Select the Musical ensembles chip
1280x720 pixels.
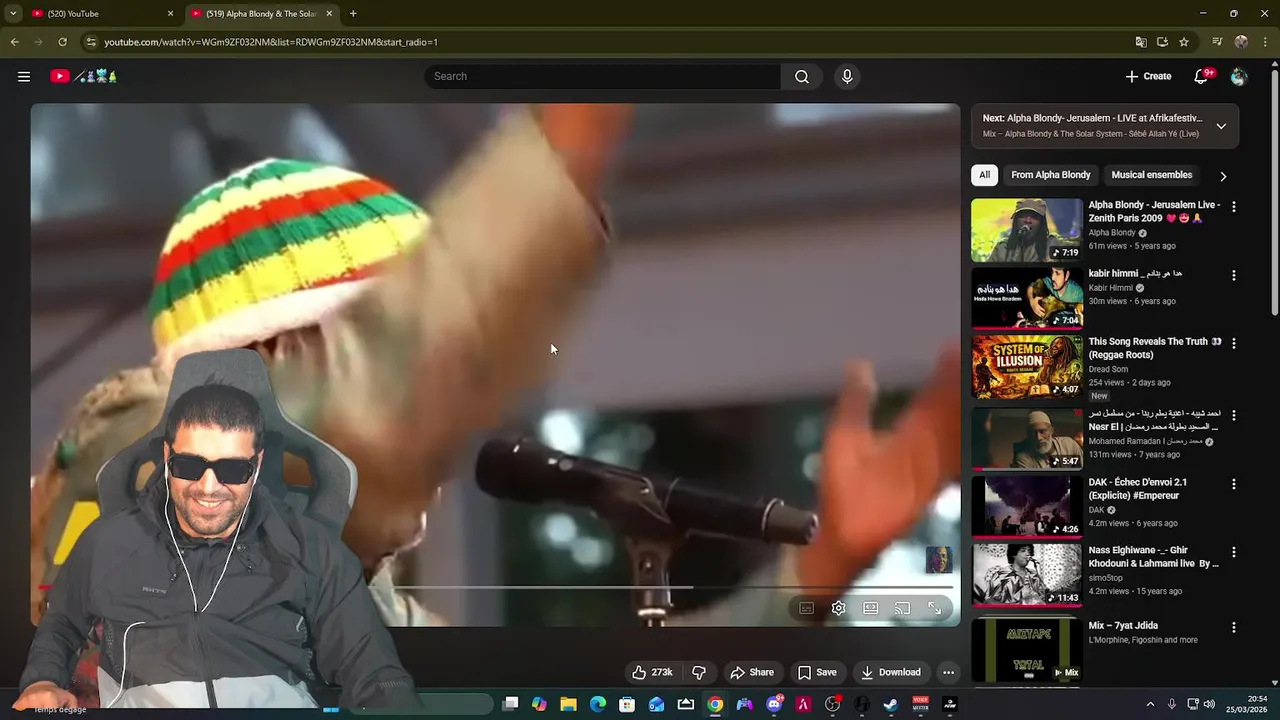(x=1151, y=175)
